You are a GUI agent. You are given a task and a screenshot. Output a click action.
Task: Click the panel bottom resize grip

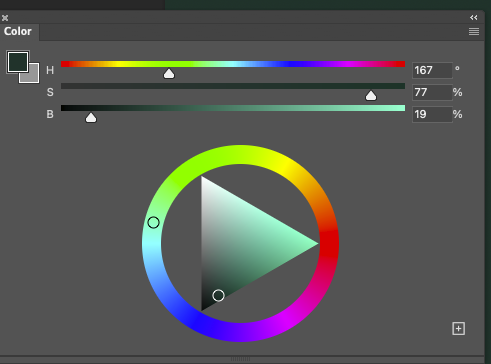click(x=240, y=359)
